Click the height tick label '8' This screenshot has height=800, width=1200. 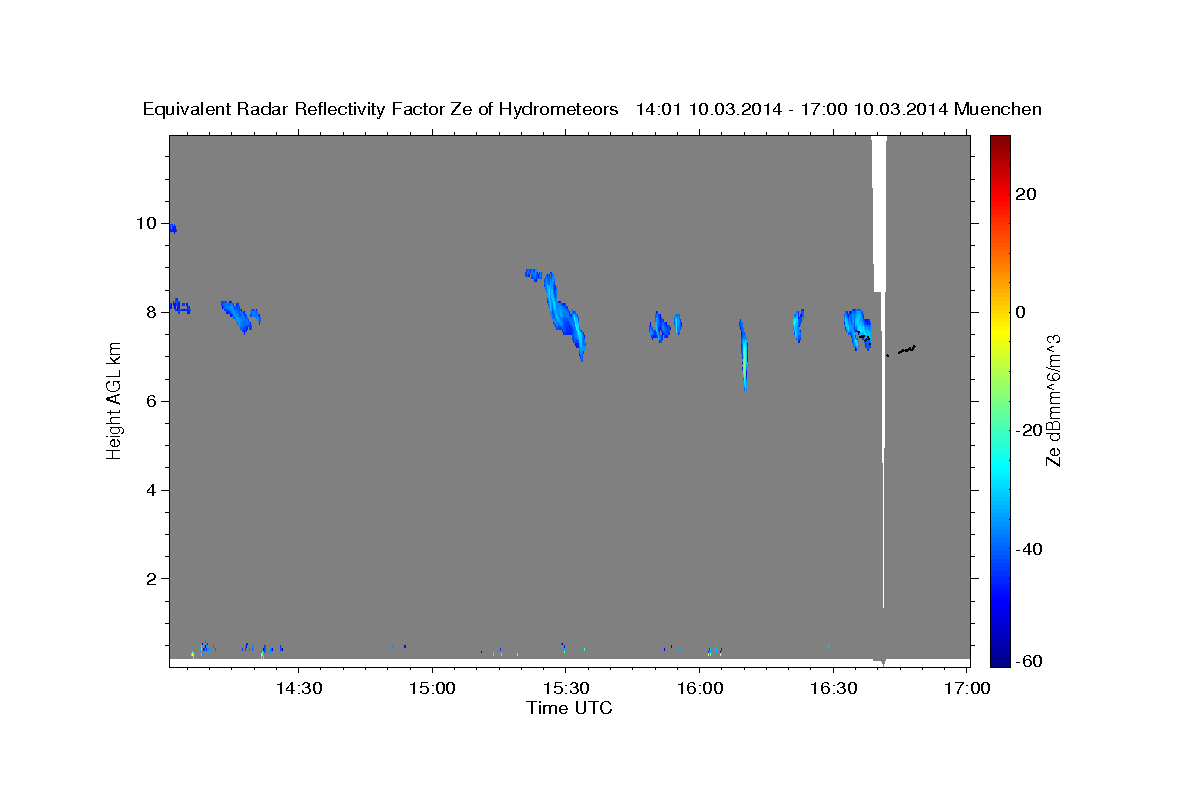153,312
